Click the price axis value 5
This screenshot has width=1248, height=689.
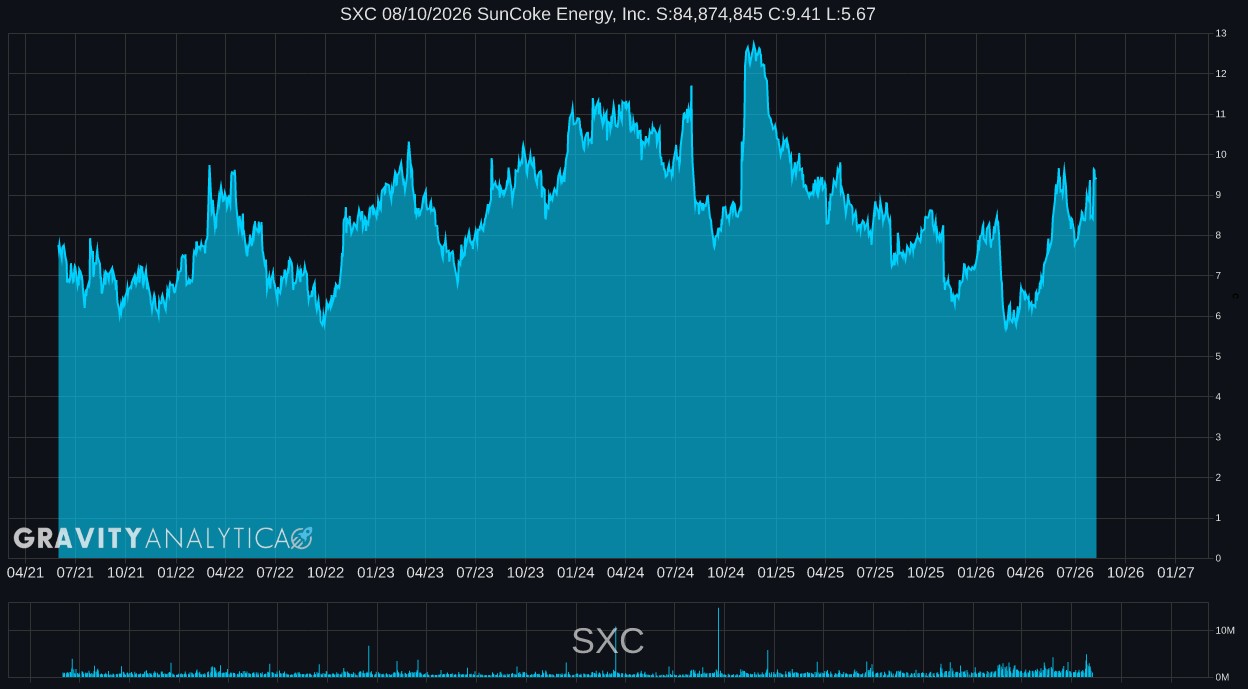1218,356
